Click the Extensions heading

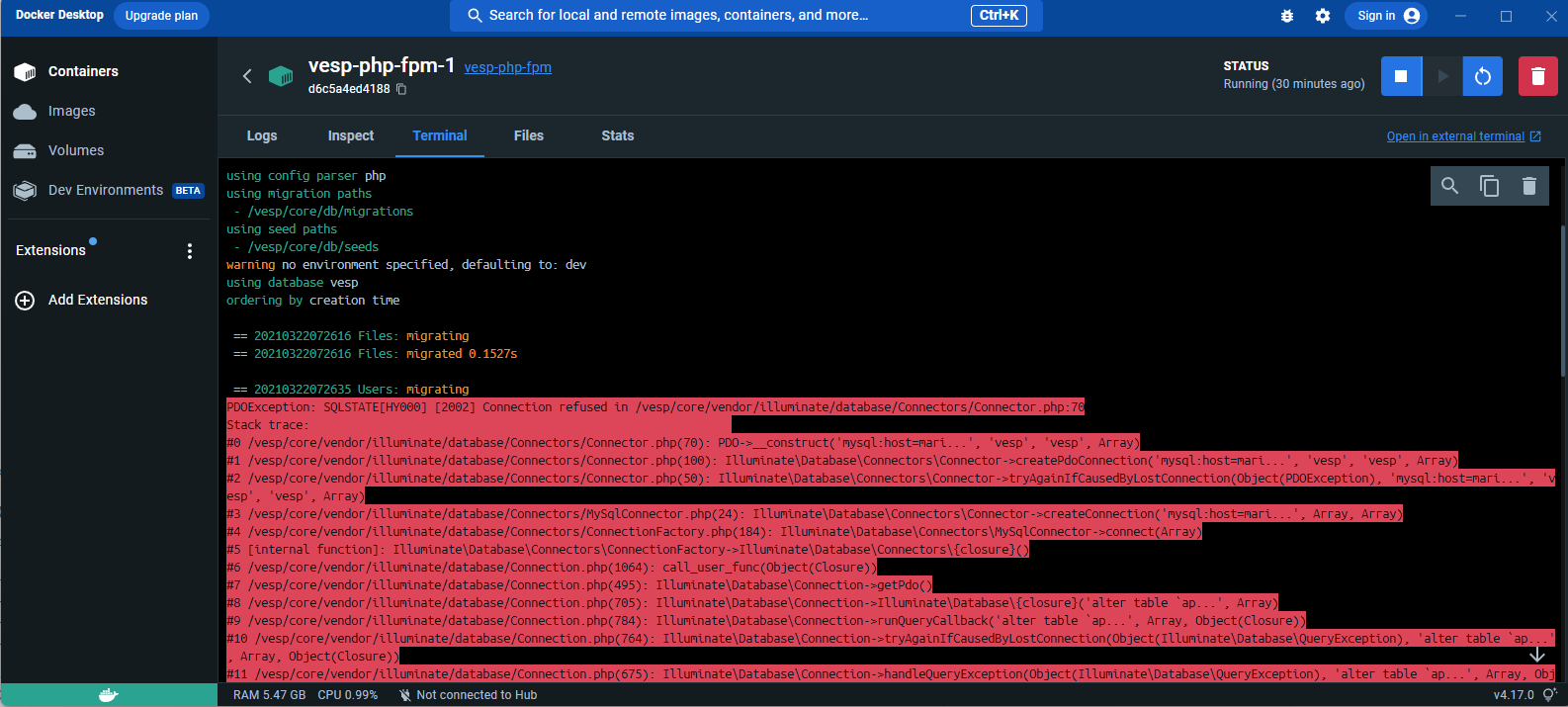(x=50, y=250)
